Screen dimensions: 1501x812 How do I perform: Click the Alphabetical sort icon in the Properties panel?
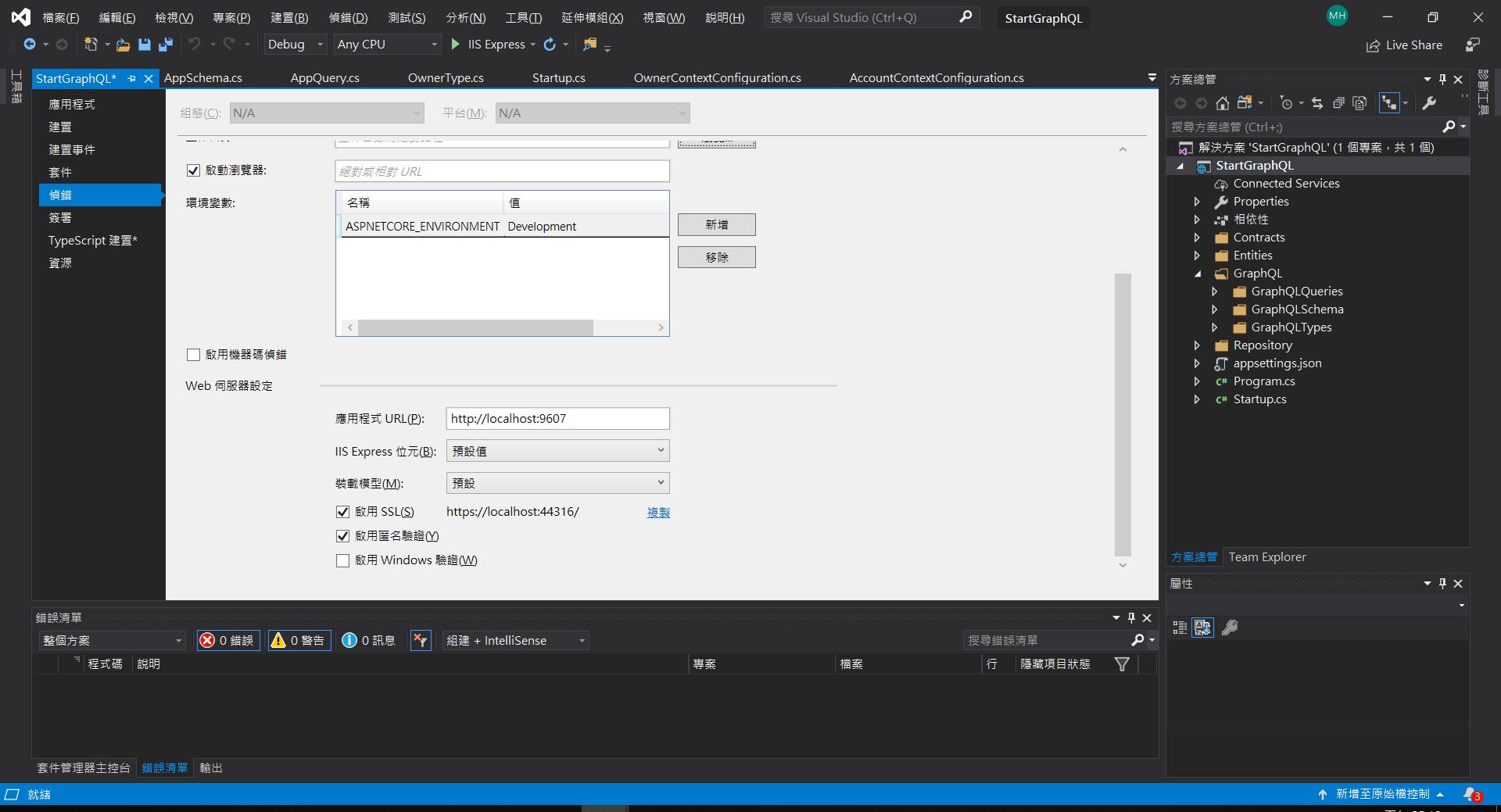click(x=1202, y=628)
